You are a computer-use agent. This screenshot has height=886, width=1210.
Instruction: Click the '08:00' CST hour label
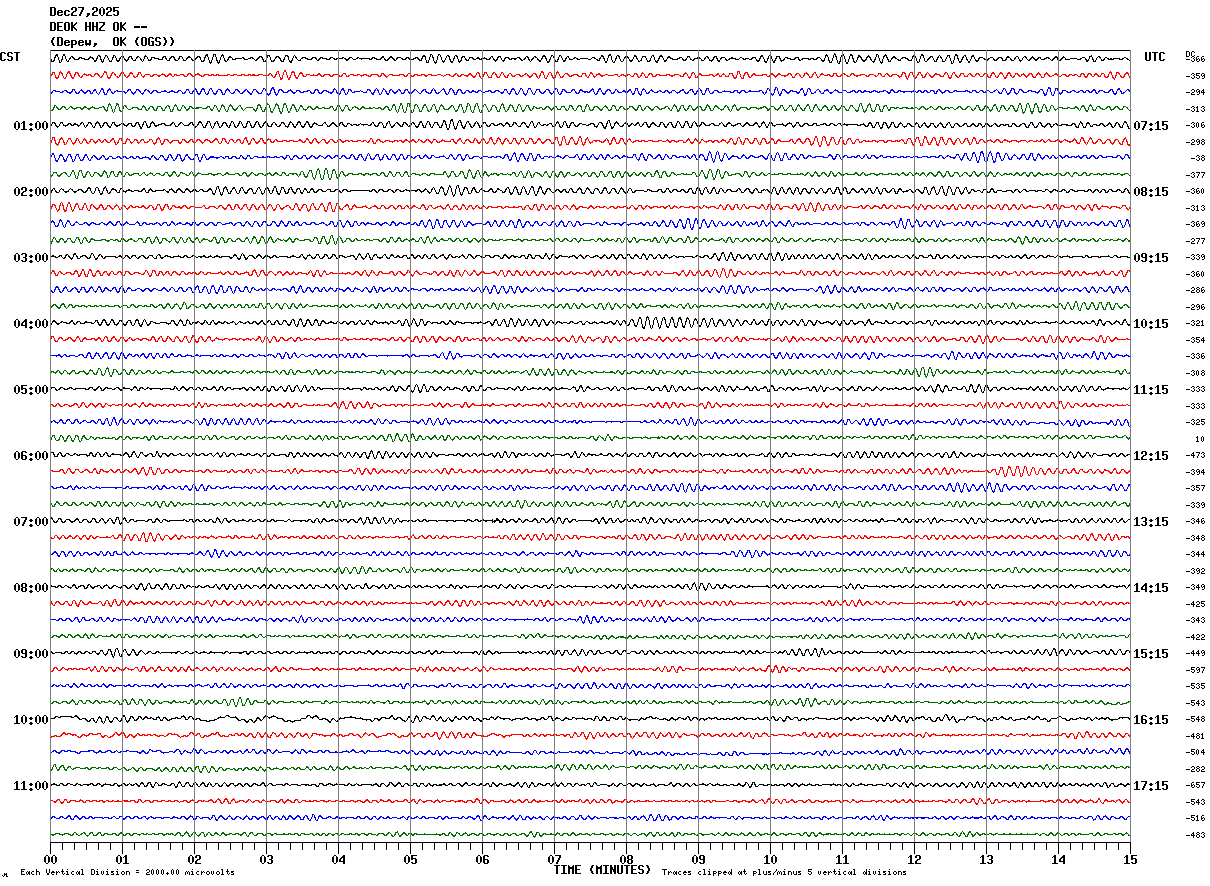[x=31, y=588]
